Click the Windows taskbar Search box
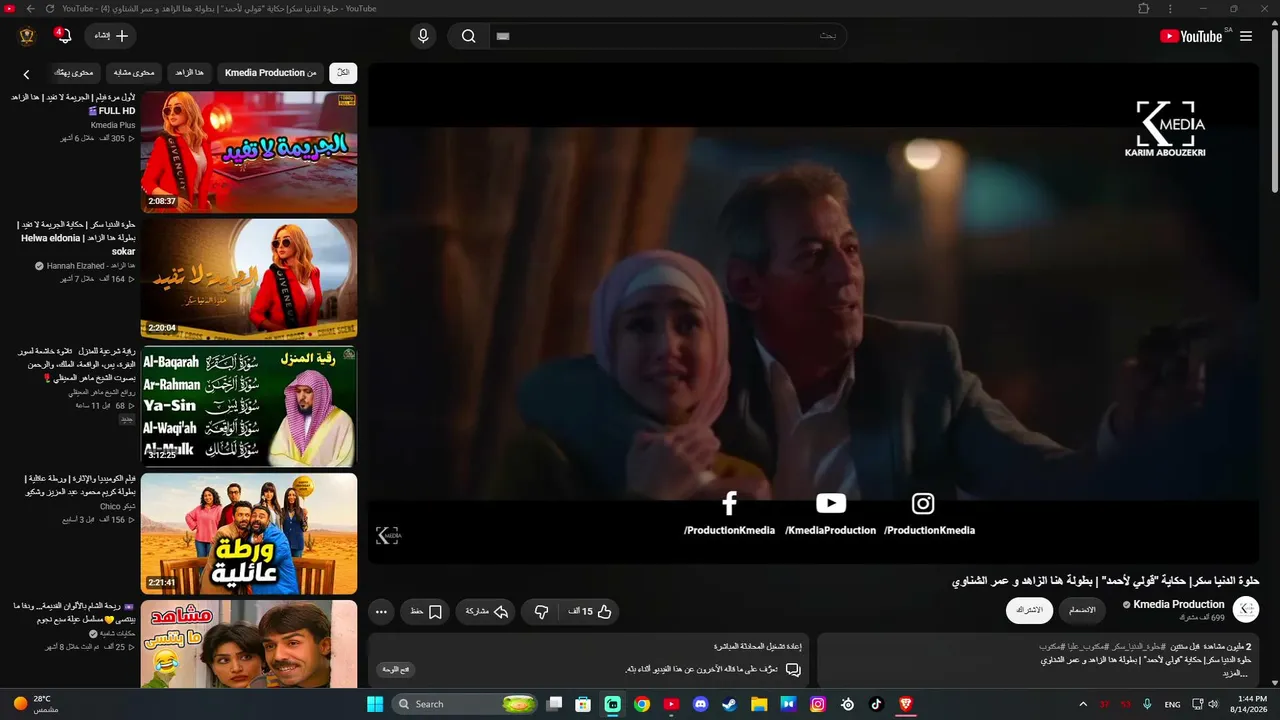 466,704
